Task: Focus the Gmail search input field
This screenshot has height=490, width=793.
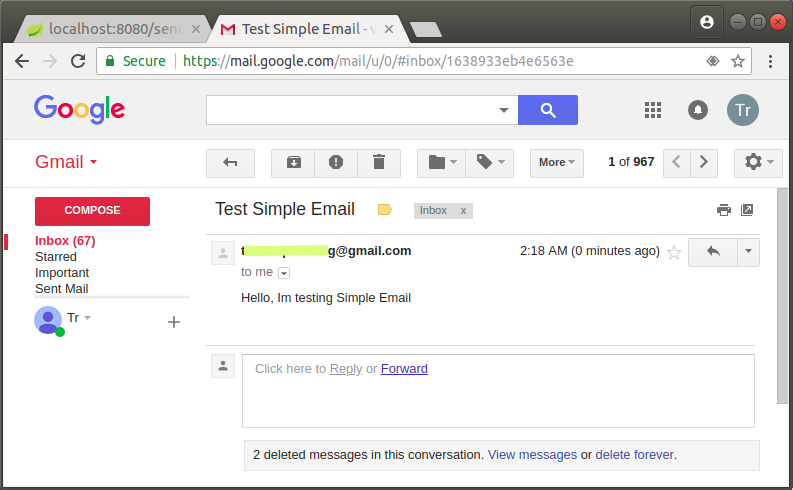Action: pyautogui.click(x=351, y=110)
